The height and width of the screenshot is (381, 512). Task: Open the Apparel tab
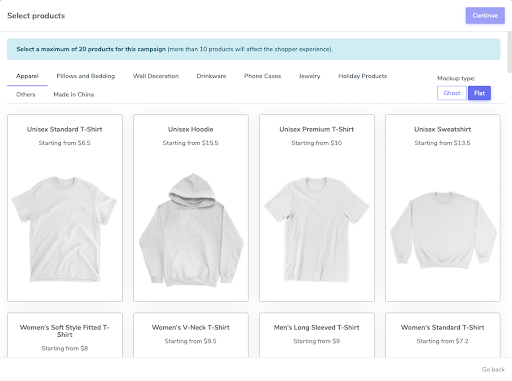click(x=27, y=76)
